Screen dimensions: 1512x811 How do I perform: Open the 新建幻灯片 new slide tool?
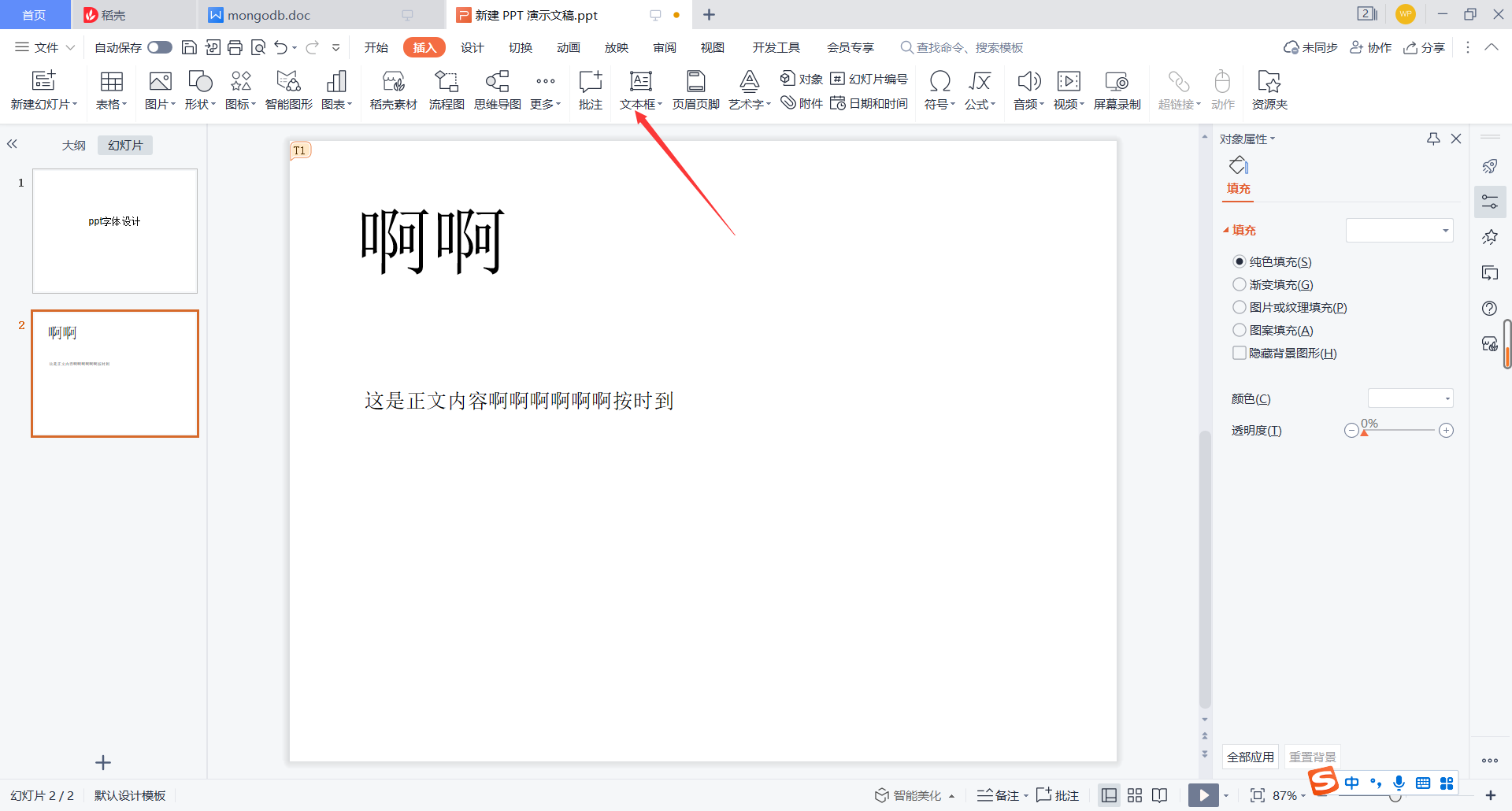tap(44, 90)
